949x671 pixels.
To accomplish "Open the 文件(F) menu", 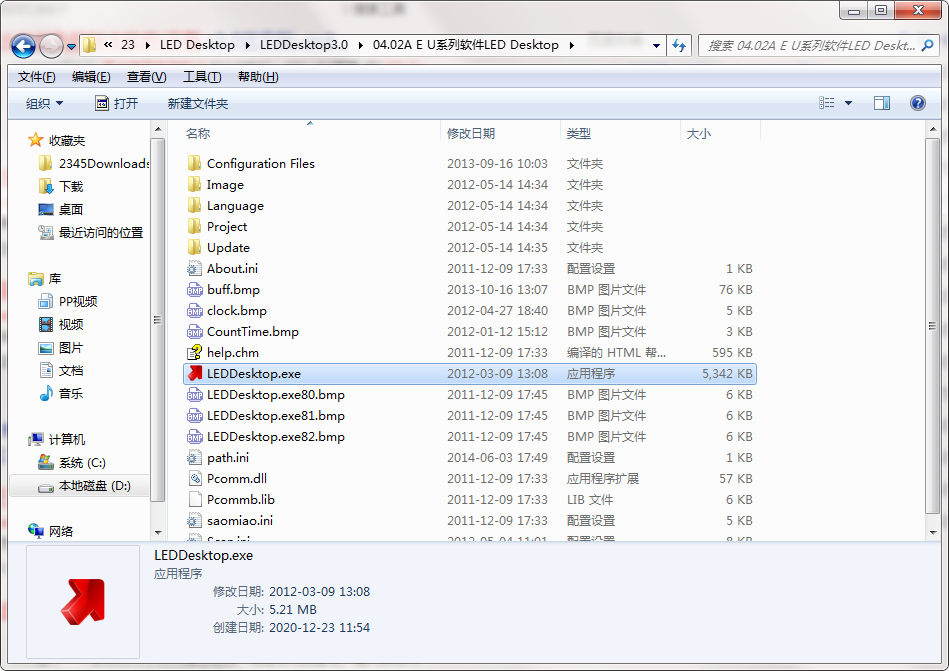I will [36, 77].
